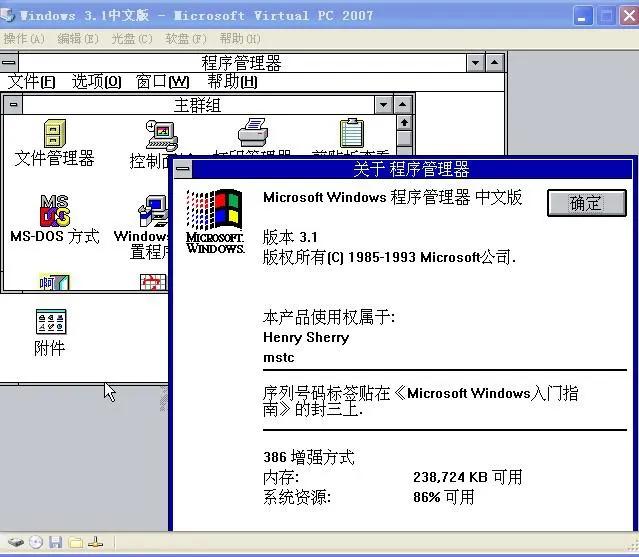Open the Print Manager printer icon

coord(253,132)
